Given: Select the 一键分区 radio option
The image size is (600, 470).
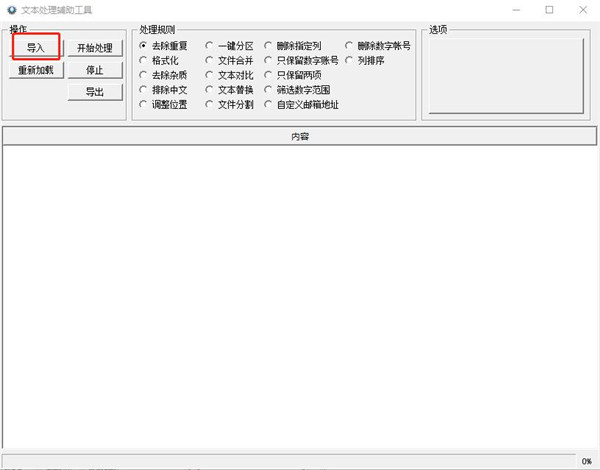Looking at the screenshot, I should point(210,46).
